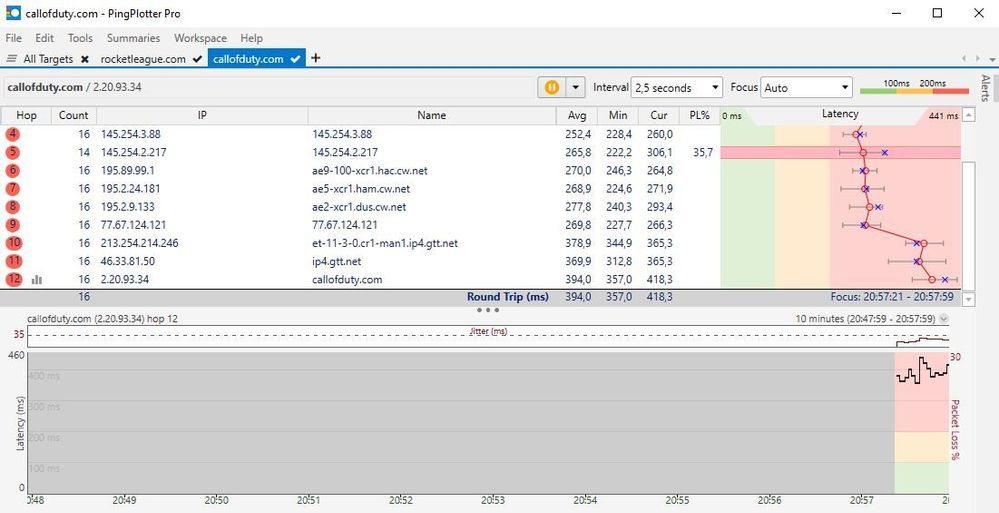The width and height of the screenshot is (999, 513).
Task: Switch to the rocketleague.com tab
Action: click(143, 59)
